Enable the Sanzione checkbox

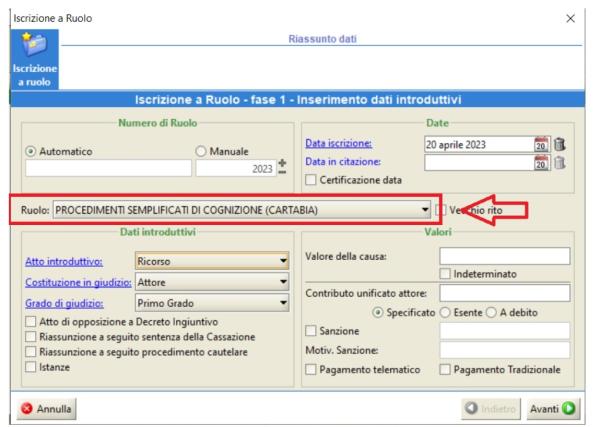[x=311, y=331]
